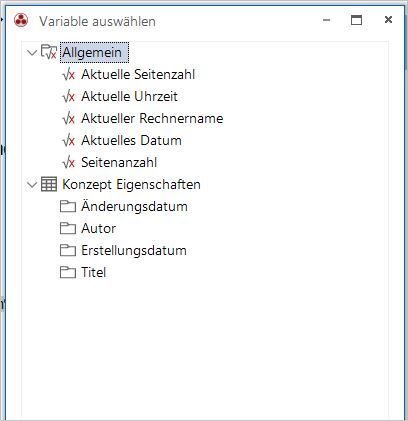
Task: Click the formula icon beside Aktuelles Datum
Action: coord(68,140)
